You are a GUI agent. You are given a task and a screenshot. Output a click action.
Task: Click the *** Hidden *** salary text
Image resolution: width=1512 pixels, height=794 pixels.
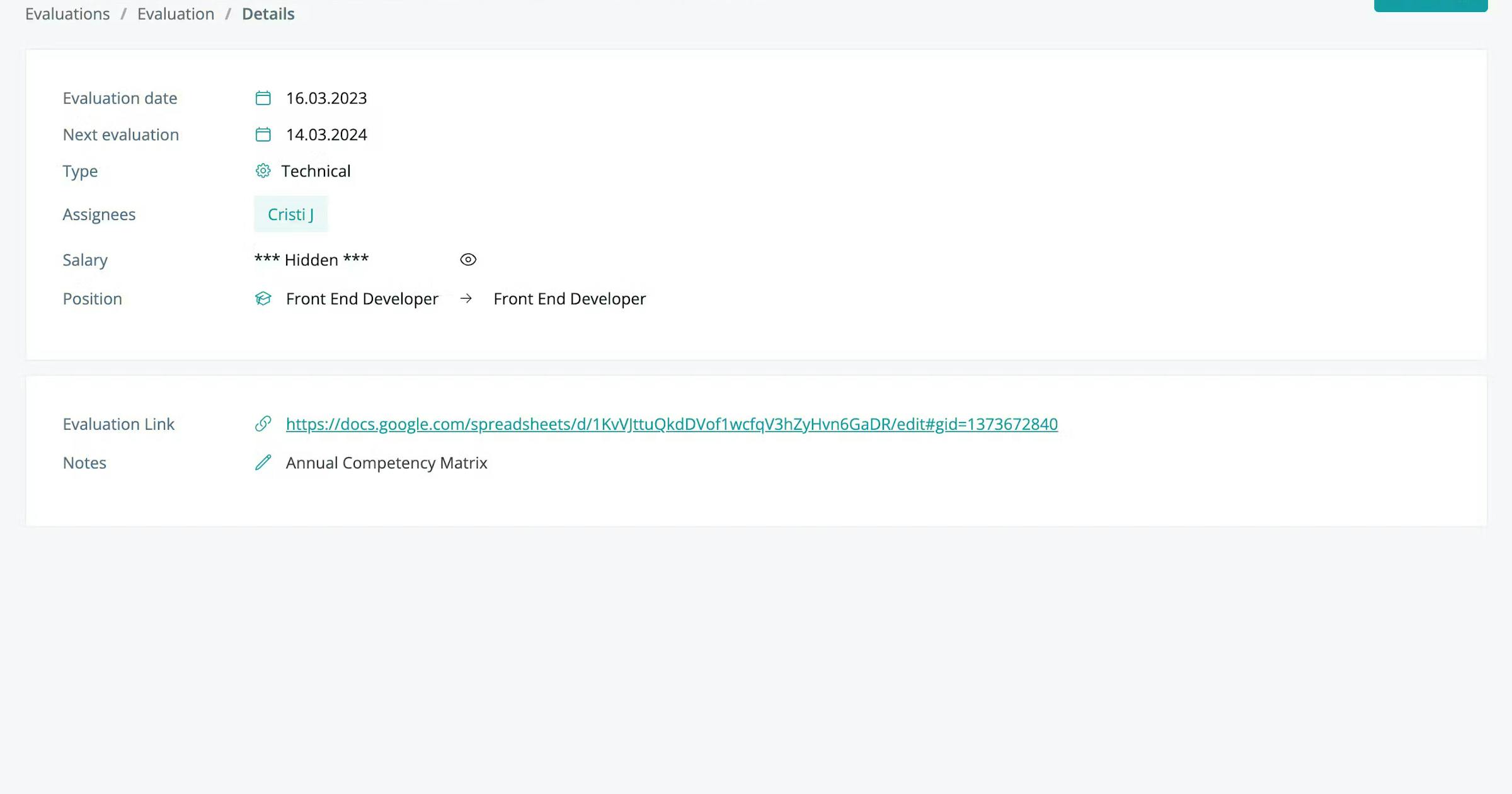311,260
